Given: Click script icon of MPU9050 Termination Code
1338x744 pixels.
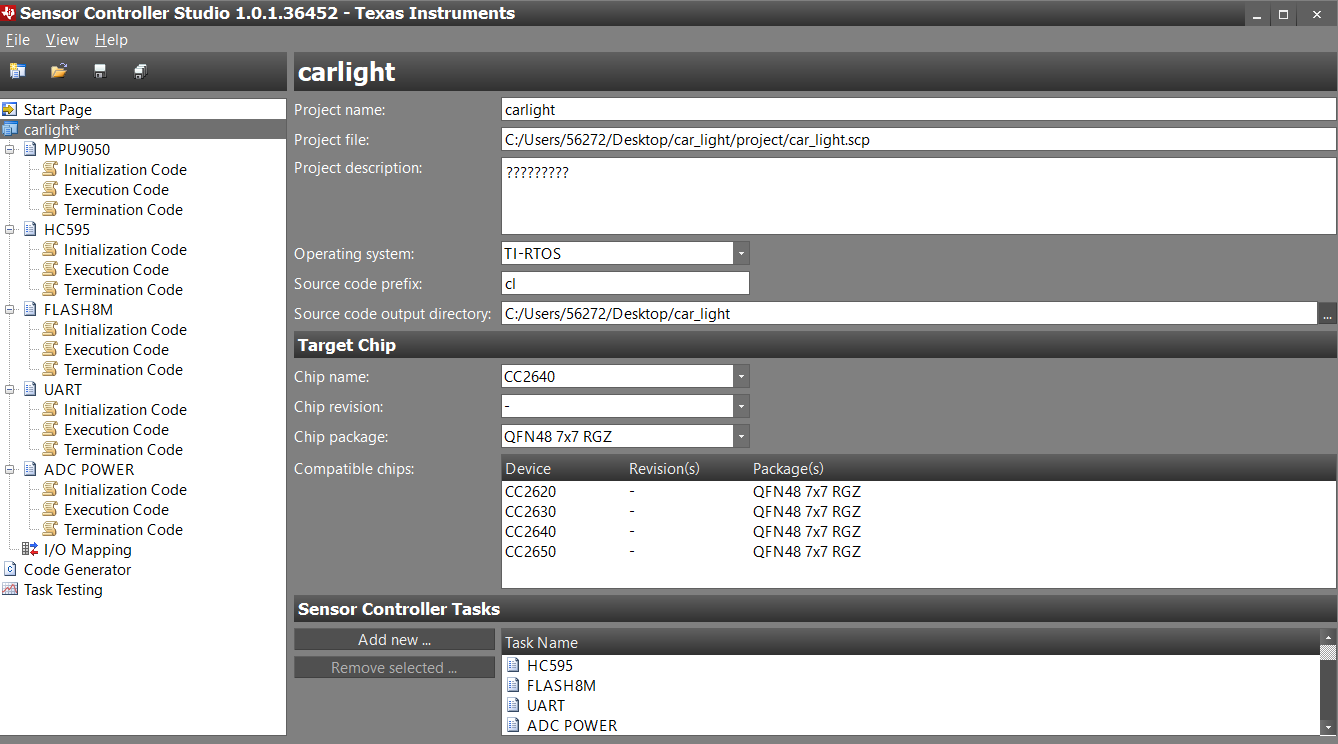Looking at the screenshot, I should [x=50, y=209].
